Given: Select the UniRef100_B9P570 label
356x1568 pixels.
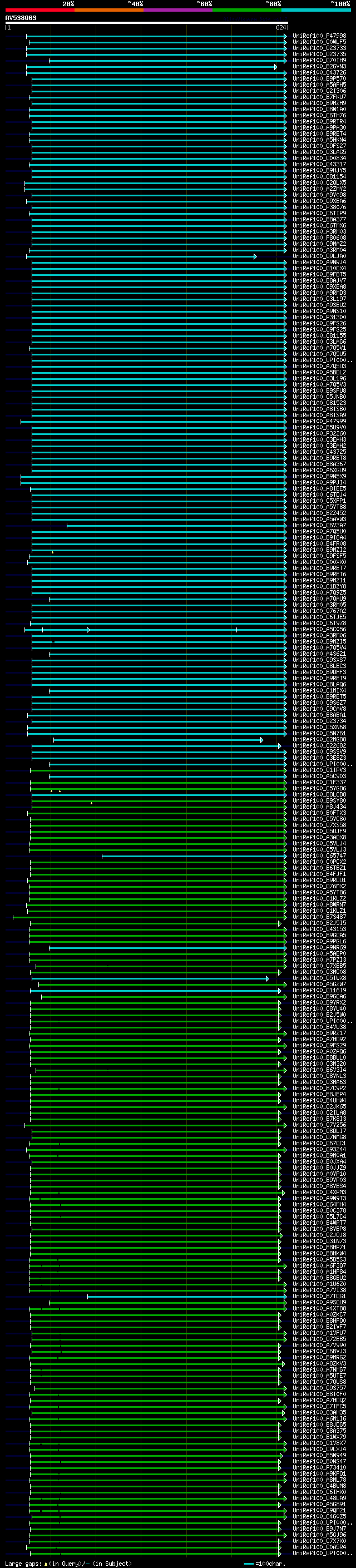Looking at the screenshot, I should coord(319,78).
